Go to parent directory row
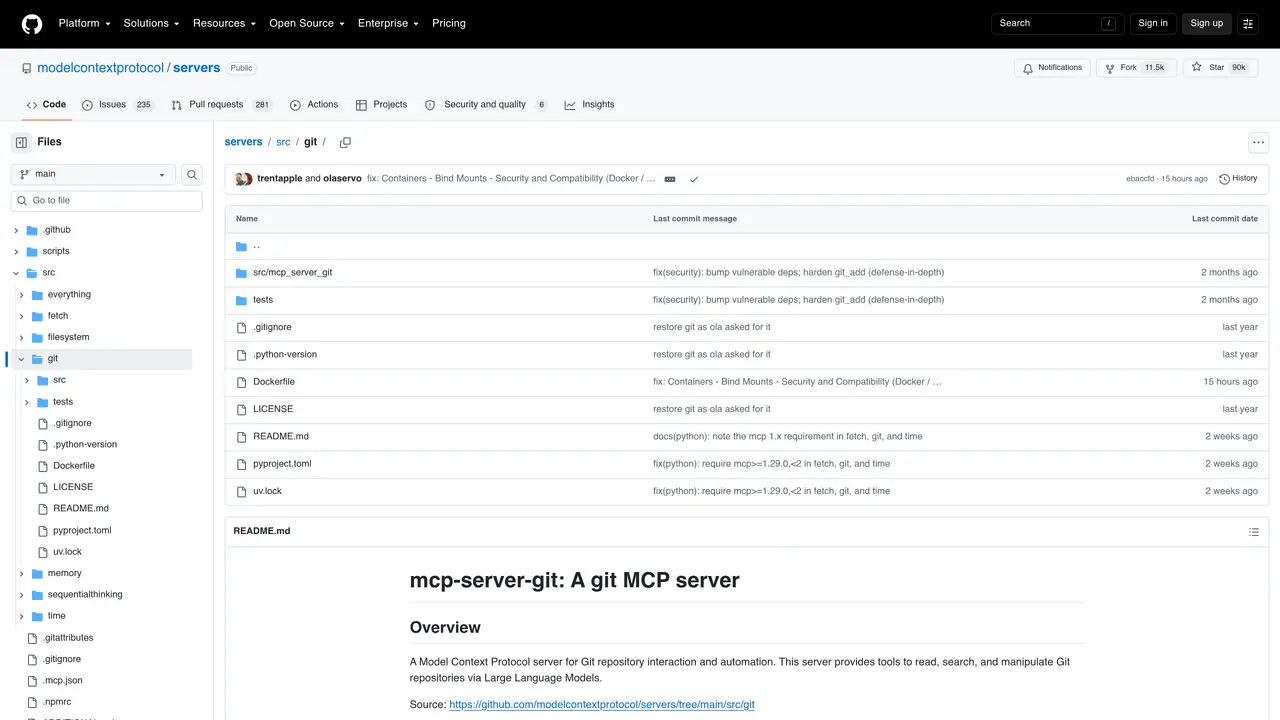 pos(747,246)
